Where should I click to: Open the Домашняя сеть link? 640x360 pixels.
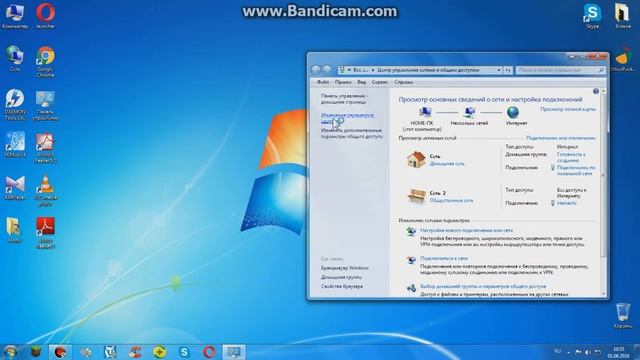click(447, 164)
